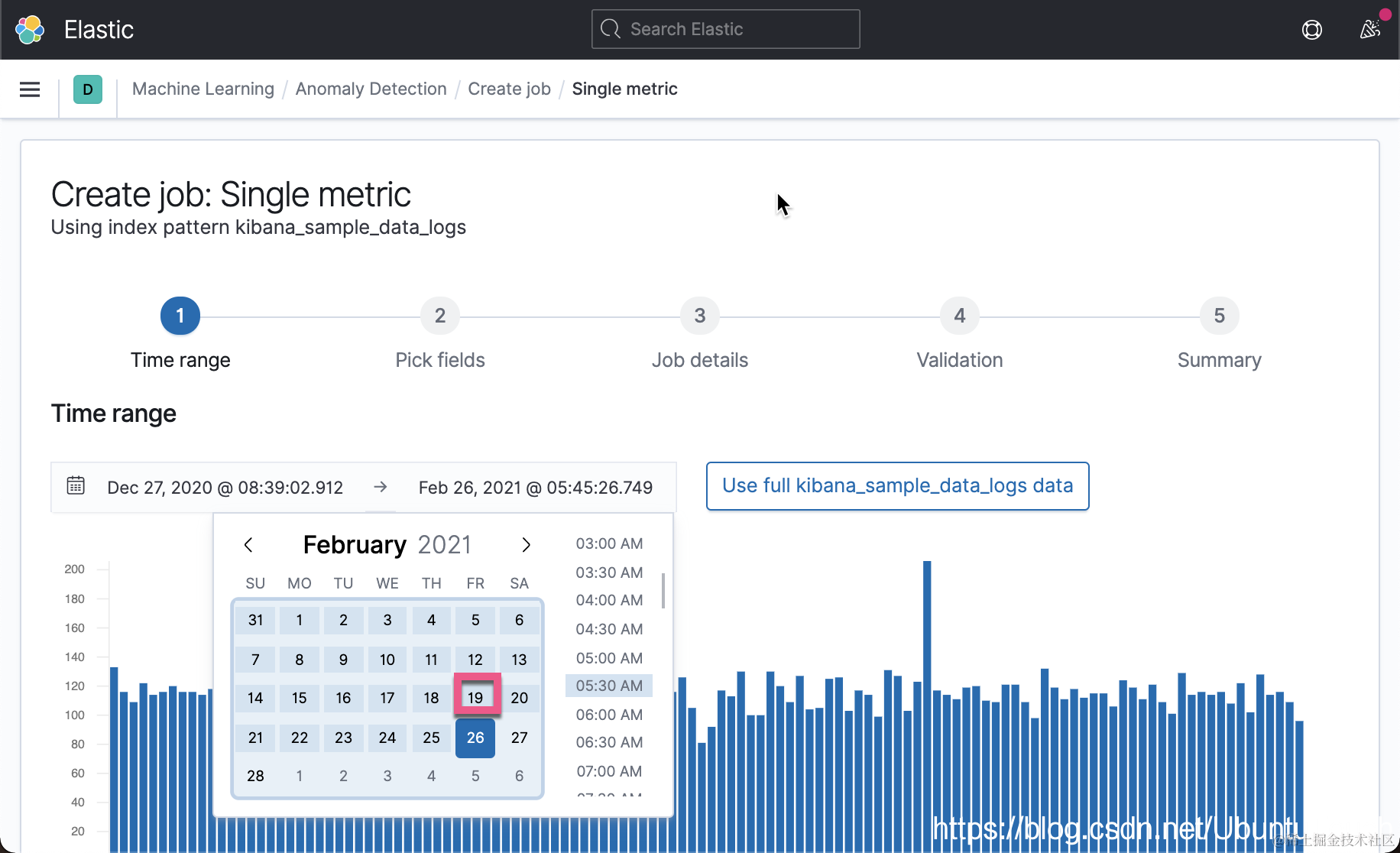This screenshot has height=853, width=1400.
Task: Pick February 17 in calendar
Action: (387, 698)
